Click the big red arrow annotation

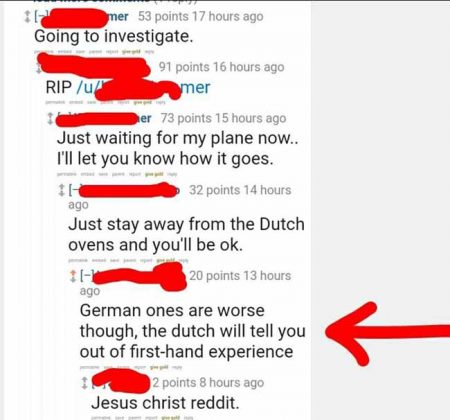coord(387,333)
